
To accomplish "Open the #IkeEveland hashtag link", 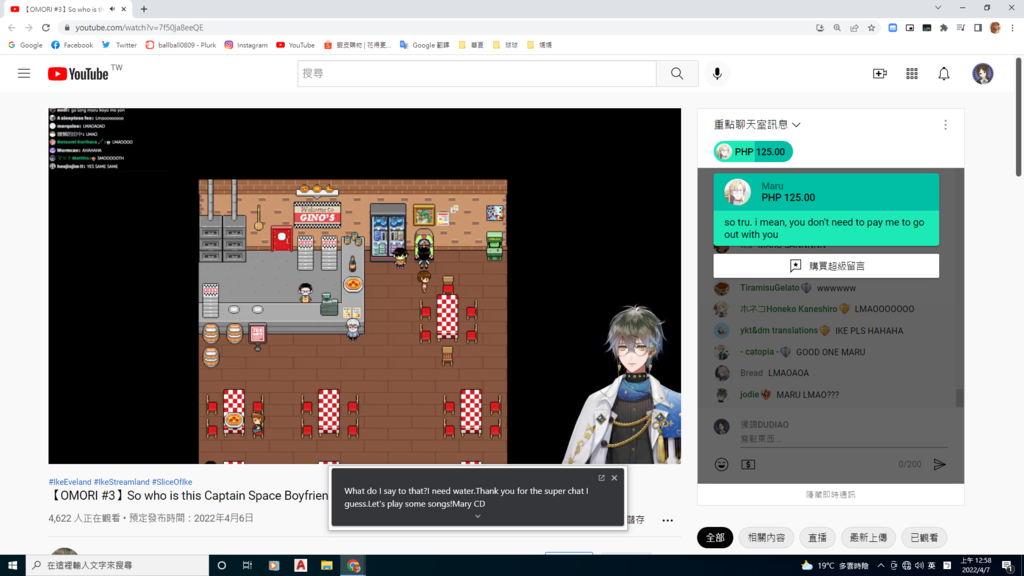I will (x=70, y=482).
